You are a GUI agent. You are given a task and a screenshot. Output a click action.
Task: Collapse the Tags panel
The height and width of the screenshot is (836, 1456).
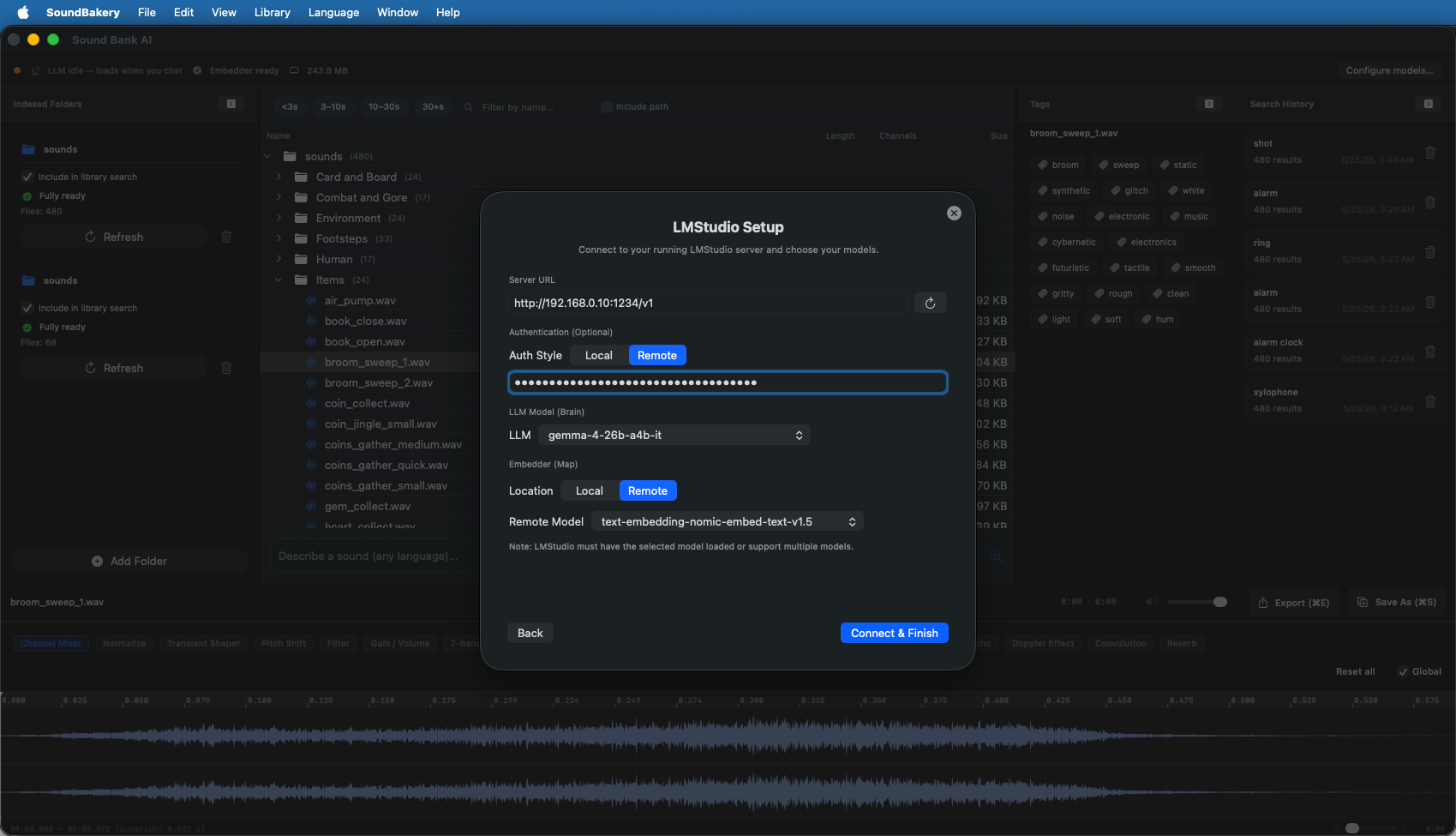1209,104
